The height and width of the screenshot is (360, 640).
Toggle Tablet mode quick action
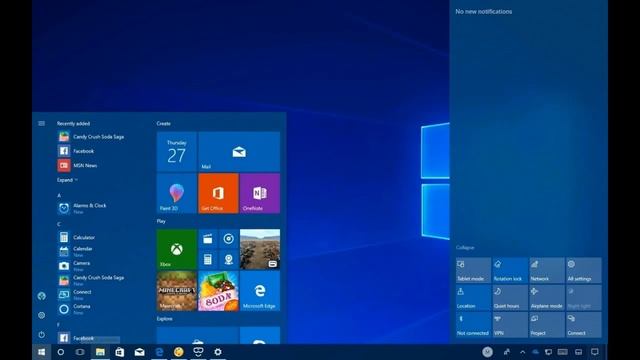click(x=473, y=270)
